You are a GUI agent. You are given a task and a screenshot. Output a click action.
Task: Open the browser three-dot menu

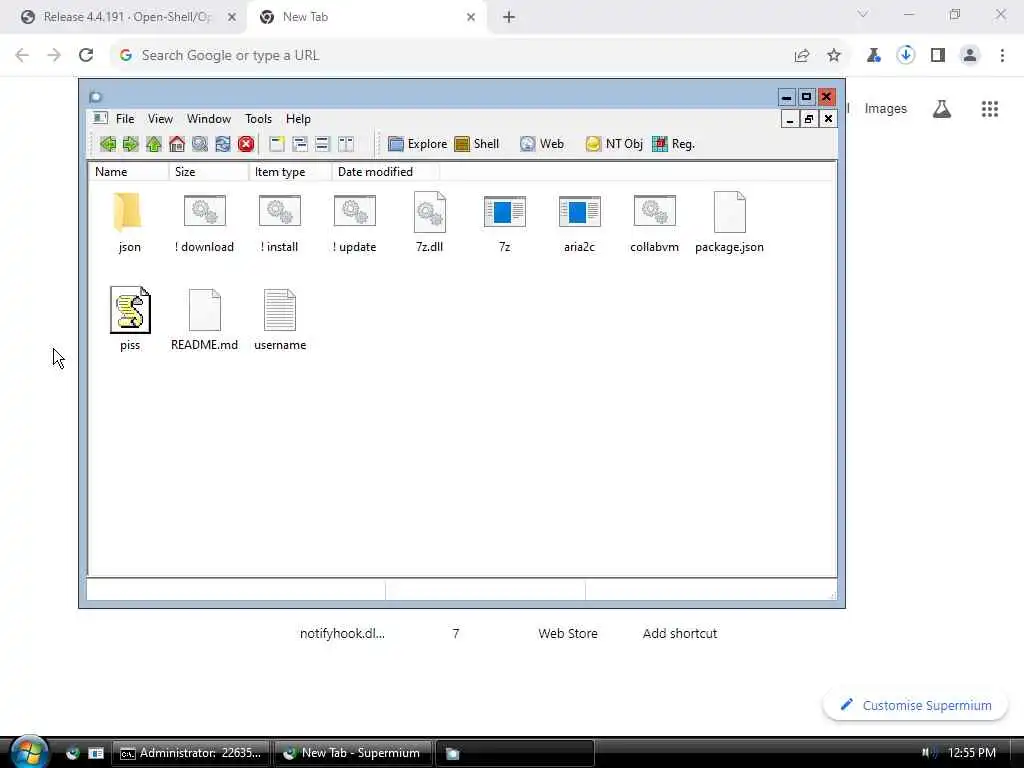pyautogui.click(x=1002, y=56)
